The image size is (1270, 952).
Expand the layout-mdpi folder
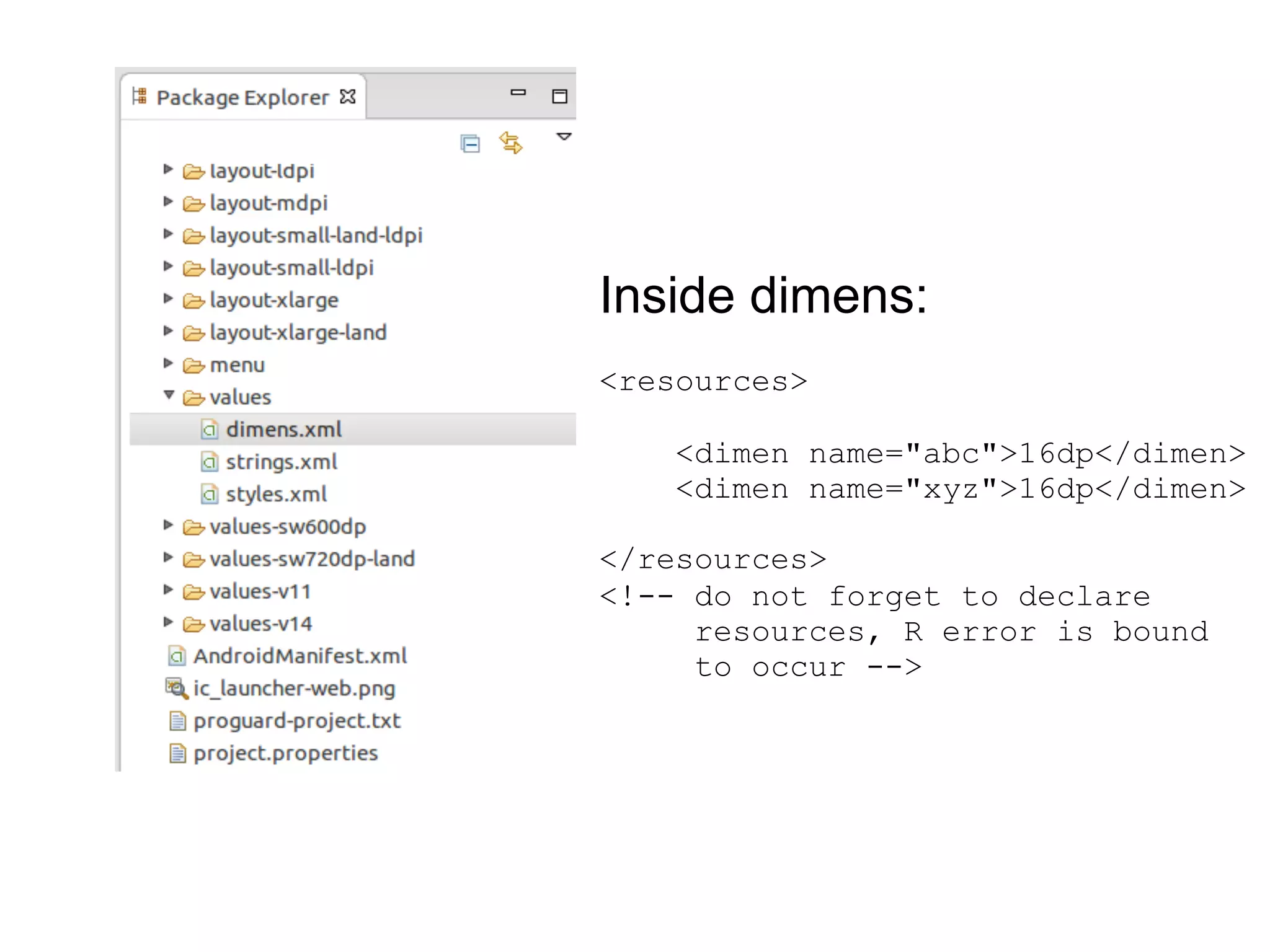[x=167, y=201]
